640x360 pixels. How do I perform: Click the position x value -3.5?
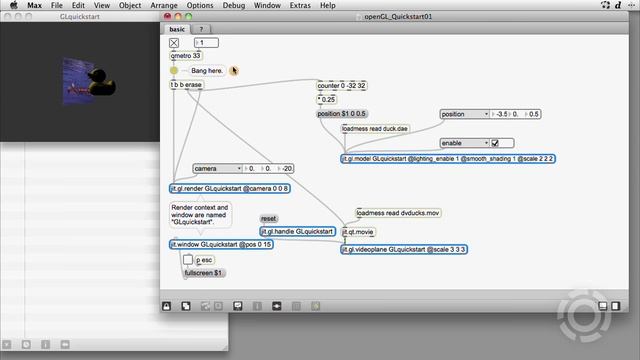[501, 114]
